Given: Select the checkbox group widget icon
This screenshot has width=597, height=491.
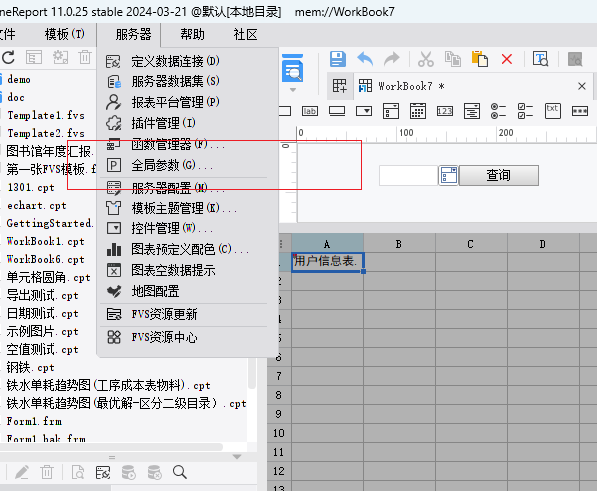Looking at the screenshot, I should click(x=525, y=111).
